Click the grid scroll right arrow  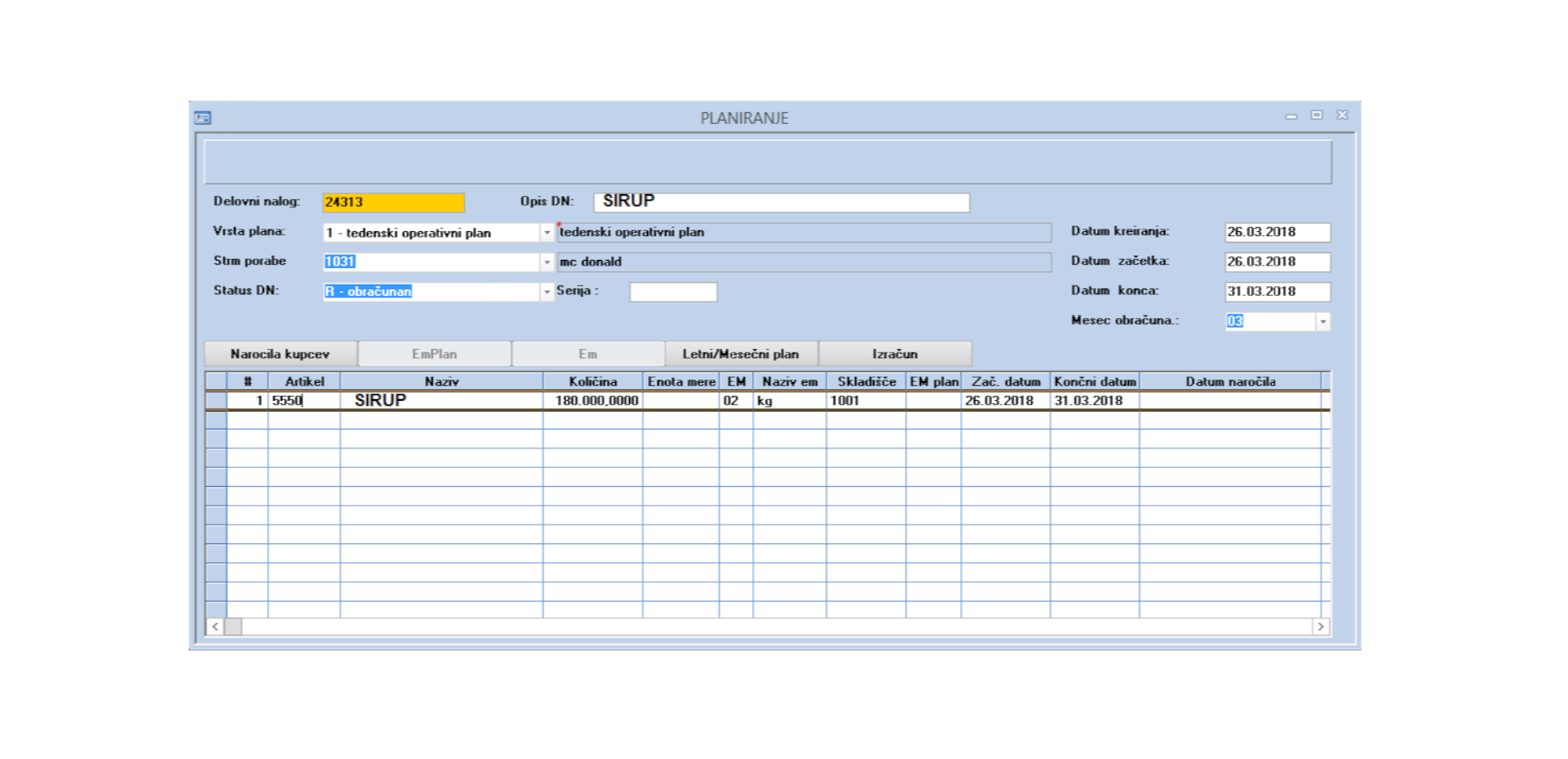pyautogui.click(x=1321, y=627)
